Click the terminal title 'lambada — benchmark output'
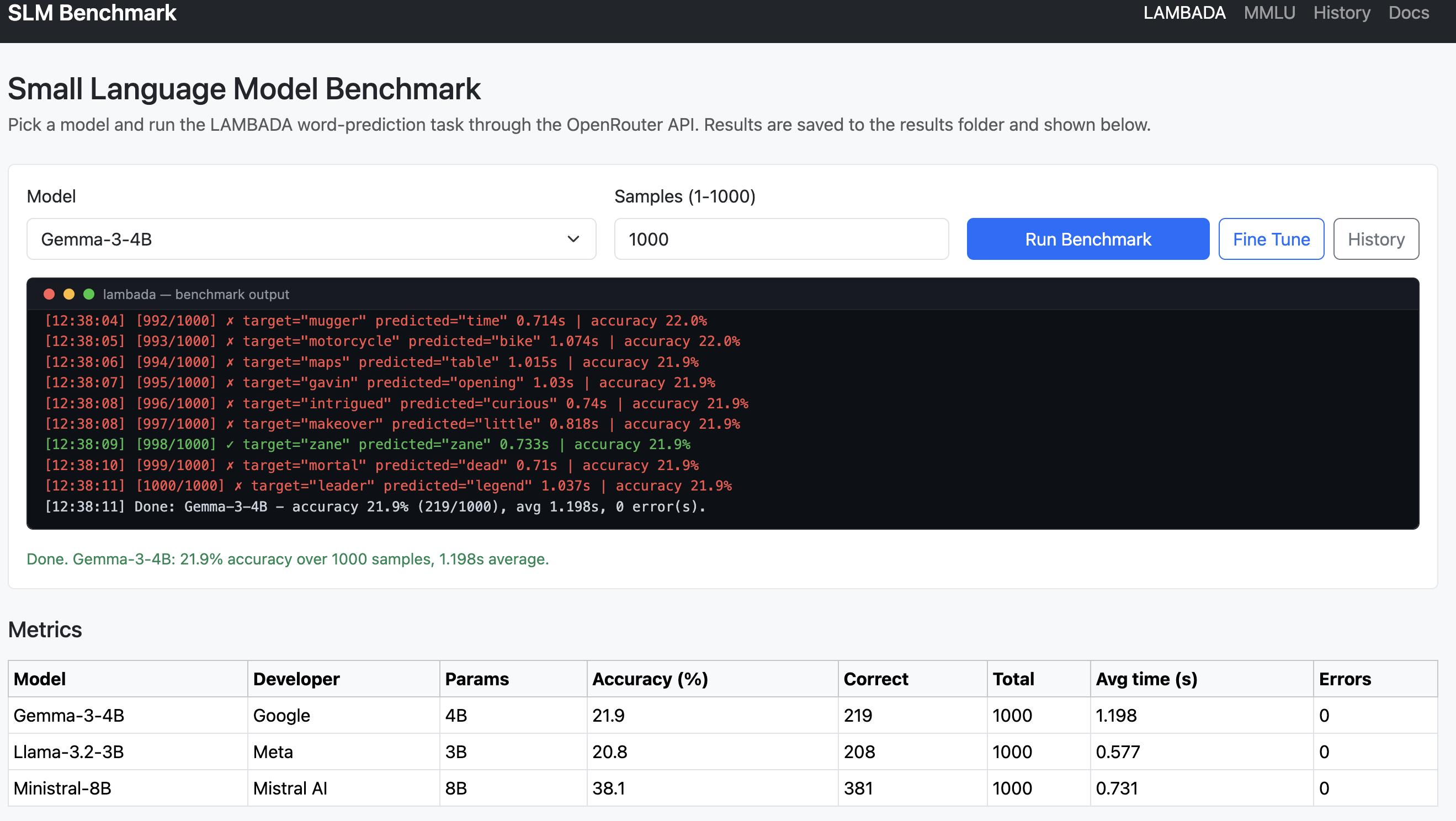1456x821 pixels. 195,295
